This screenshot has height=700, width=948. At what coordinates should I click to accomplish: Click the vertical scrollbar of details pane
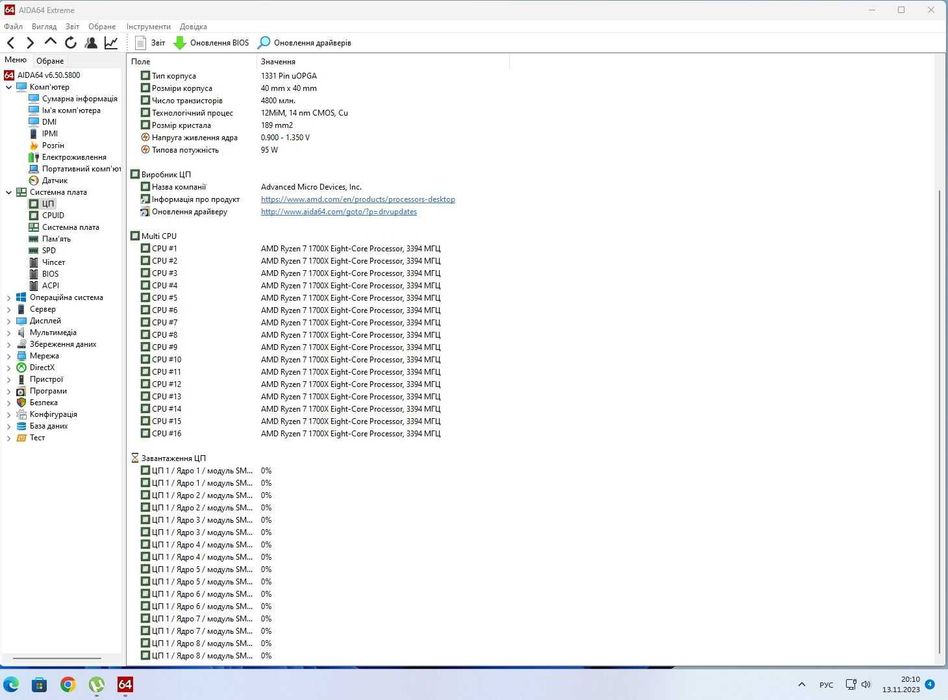click(x=941, y=423)
